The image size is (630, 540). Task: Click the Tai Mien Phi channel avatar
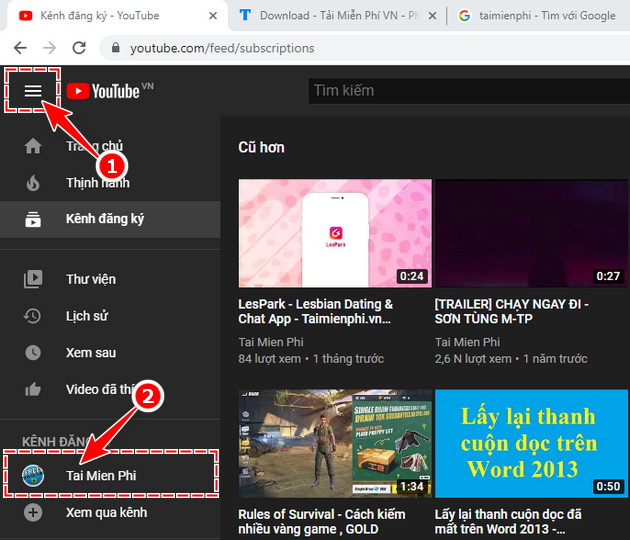tap(33, 476)
